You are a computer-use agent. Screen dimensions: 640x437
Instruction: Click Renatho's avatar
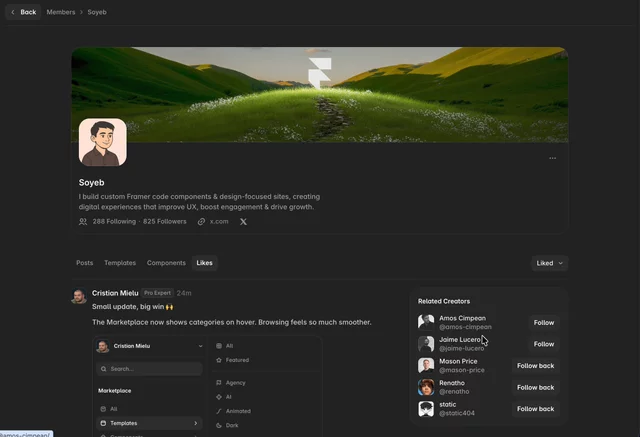coord(426,387)
